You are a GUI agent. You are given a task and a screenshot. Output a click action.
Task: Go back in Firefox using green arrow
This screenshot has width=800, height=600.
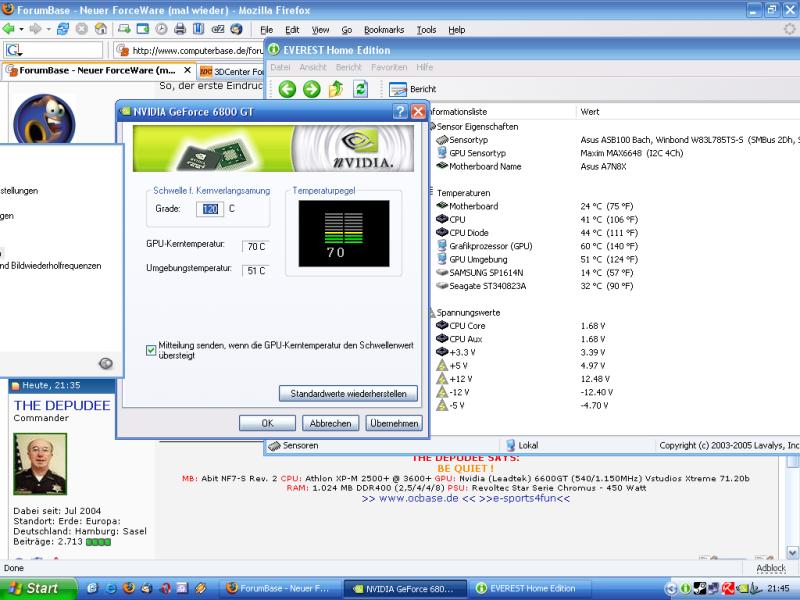point(9,29)
